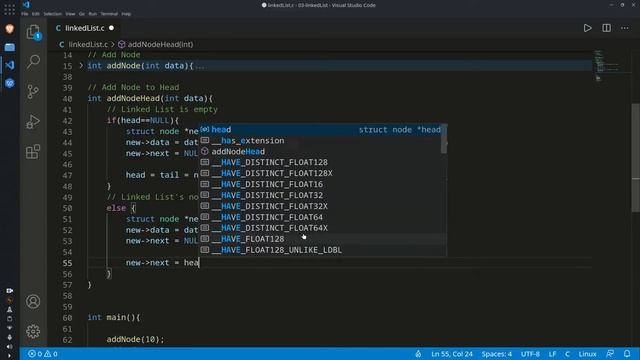Open the Search view in activity bar

tap(33, 62)
